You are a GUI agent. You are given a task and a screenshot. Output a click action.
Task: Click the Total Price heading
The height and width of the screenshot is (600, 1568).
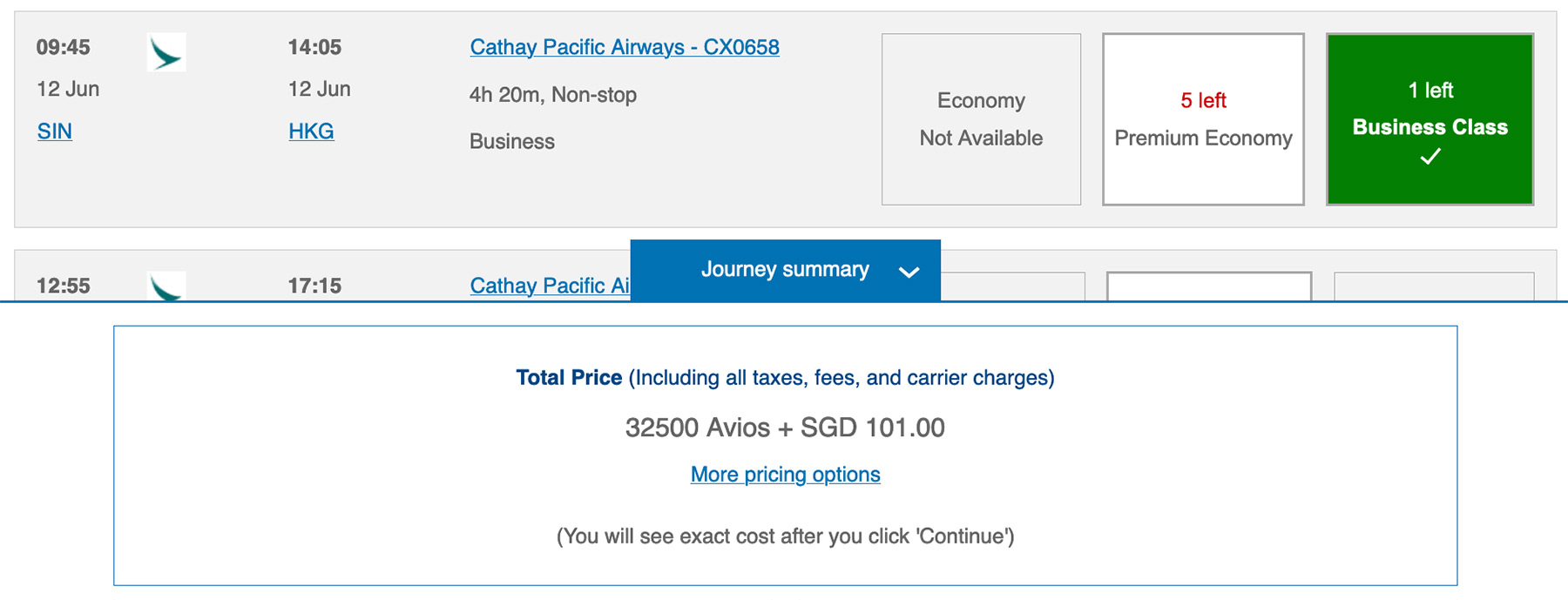click(569, 378)
